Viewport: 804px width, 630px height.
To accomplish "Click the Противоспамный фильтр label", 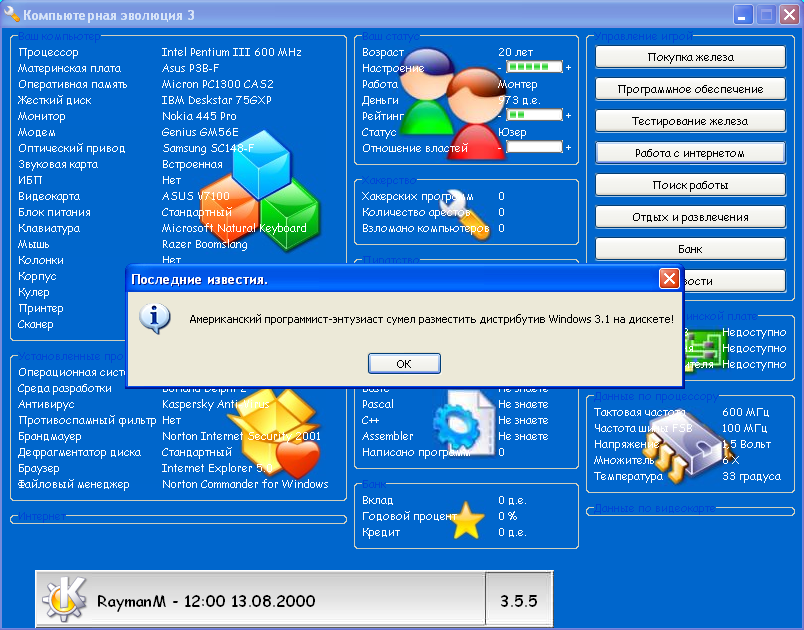I will [87, 420].
